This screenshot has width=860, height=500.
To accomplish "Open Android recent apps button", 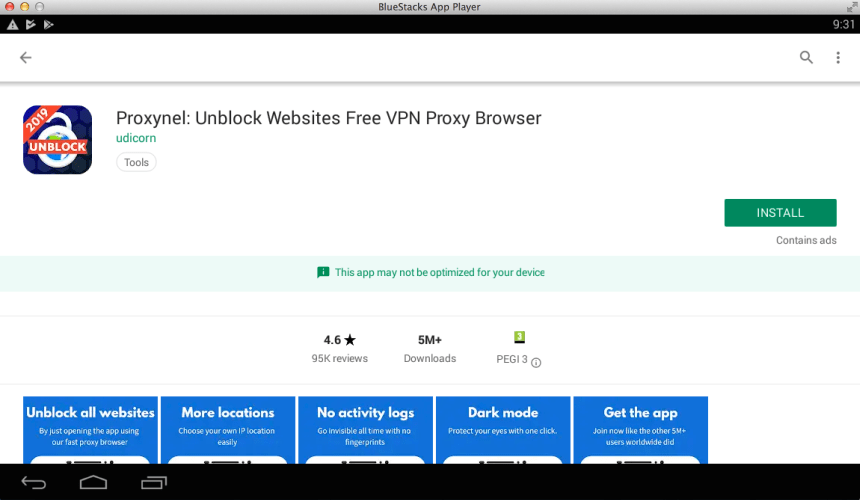I will point(154,483).
